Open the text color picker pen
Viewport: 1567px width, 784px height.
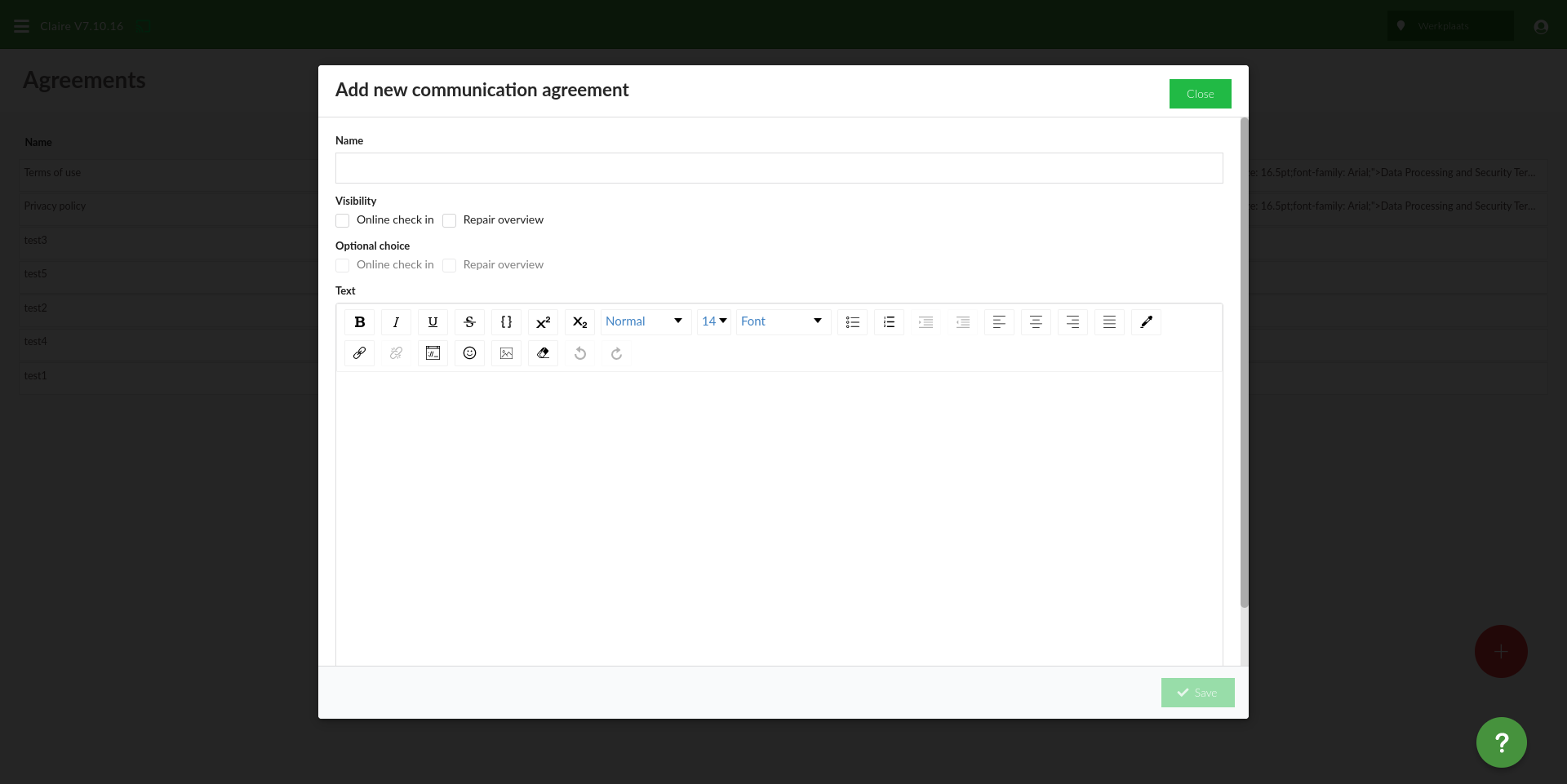[x=1146, y=322]
